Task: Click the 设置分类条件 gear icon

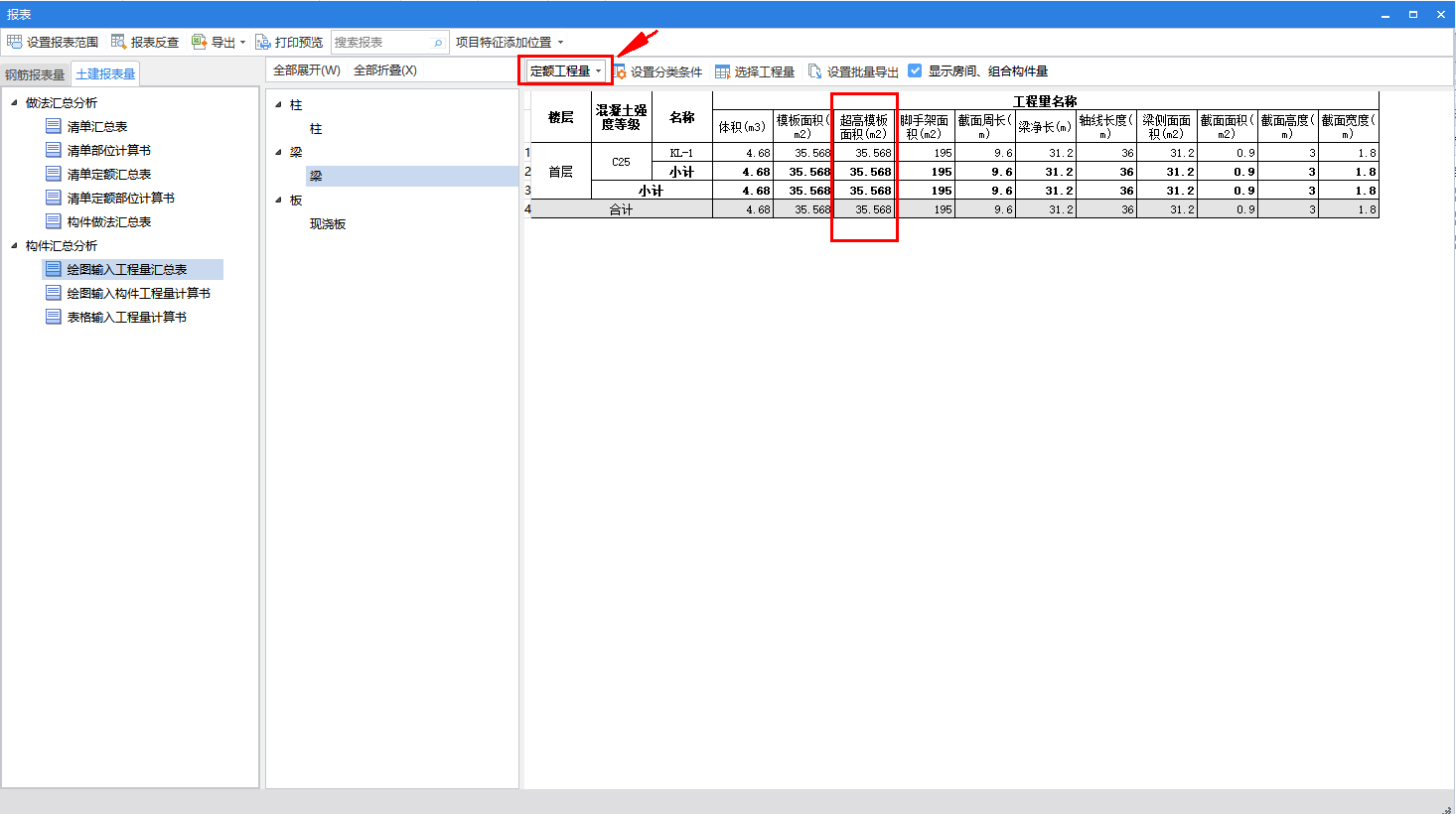Action: (x=620, y=71)
